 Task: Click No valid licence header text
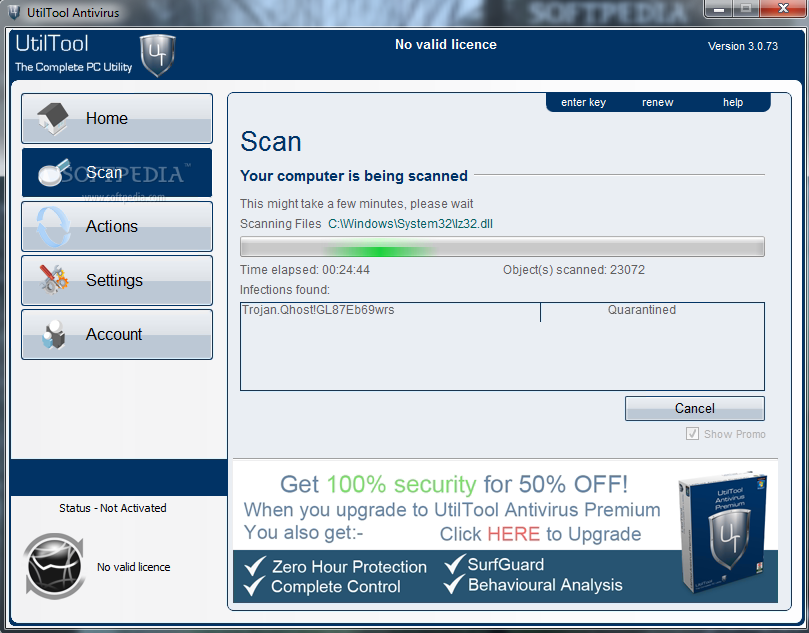point(446,44)
